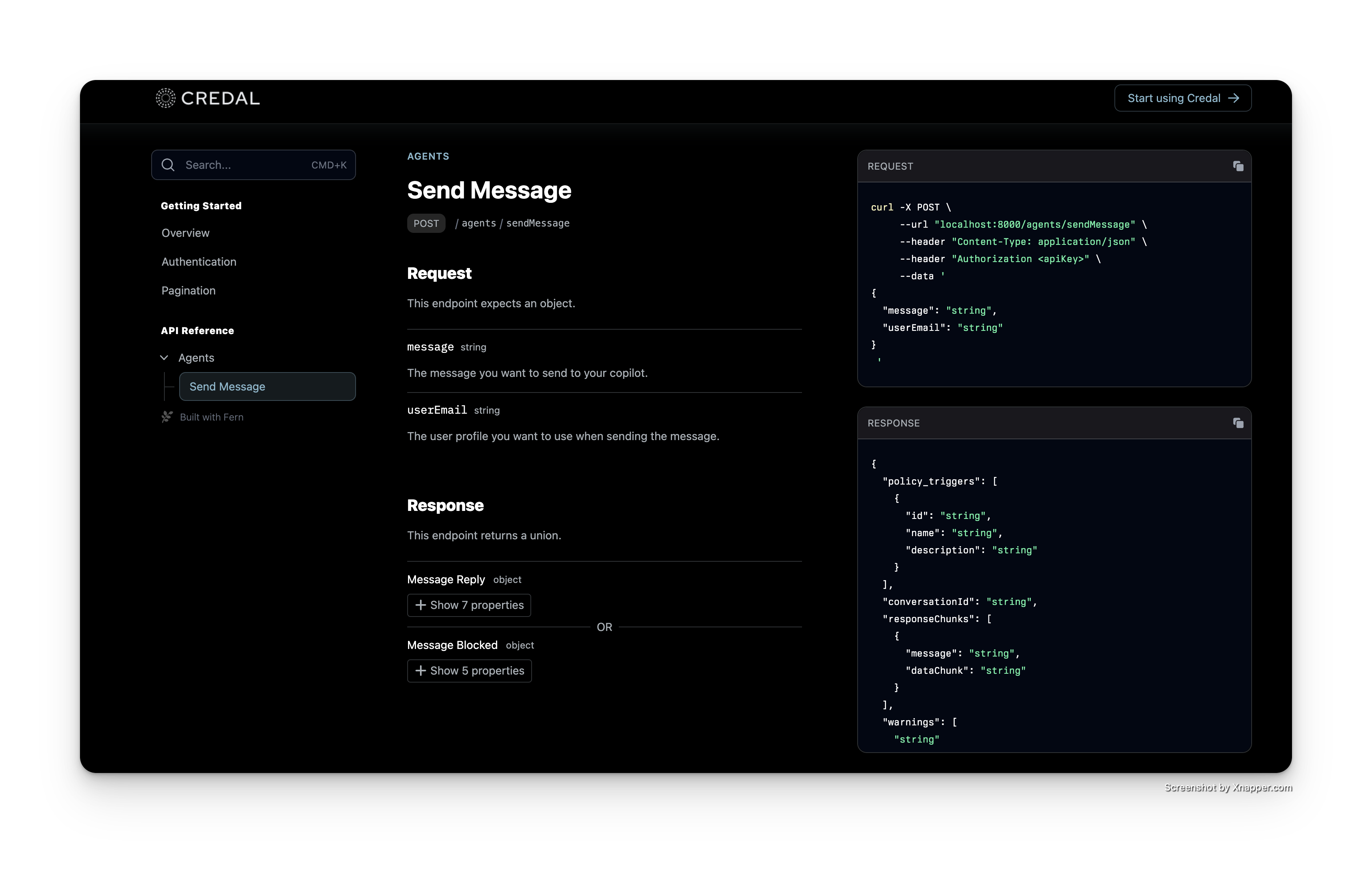This screenshot has width=1372, height=873.
Task: Click the Fern leaf icon
Action: tap(167, 417)
